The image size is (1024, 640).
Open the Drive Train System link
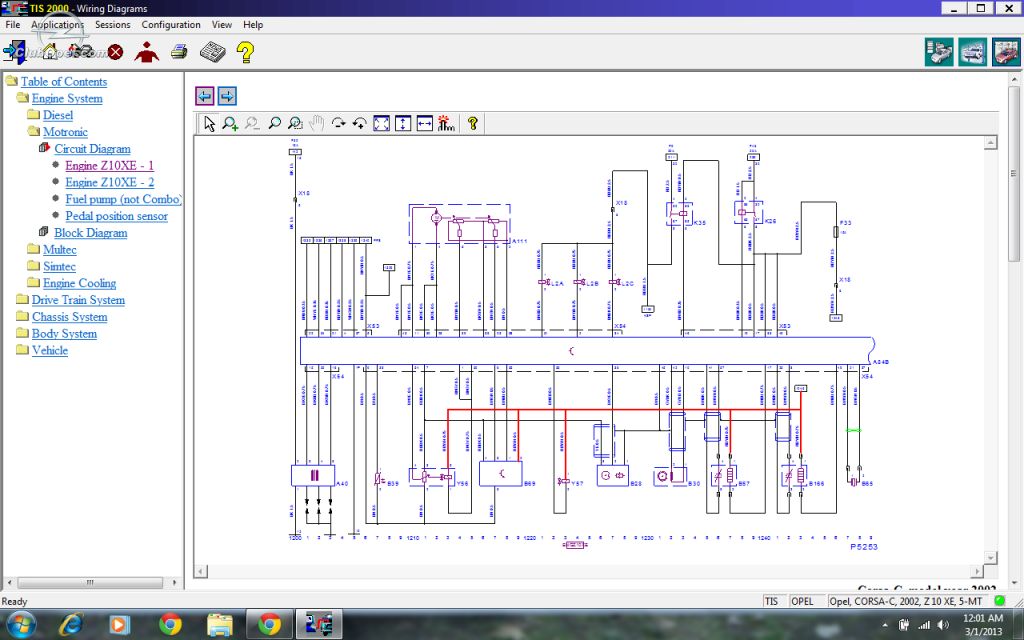(x=78, y=300)
